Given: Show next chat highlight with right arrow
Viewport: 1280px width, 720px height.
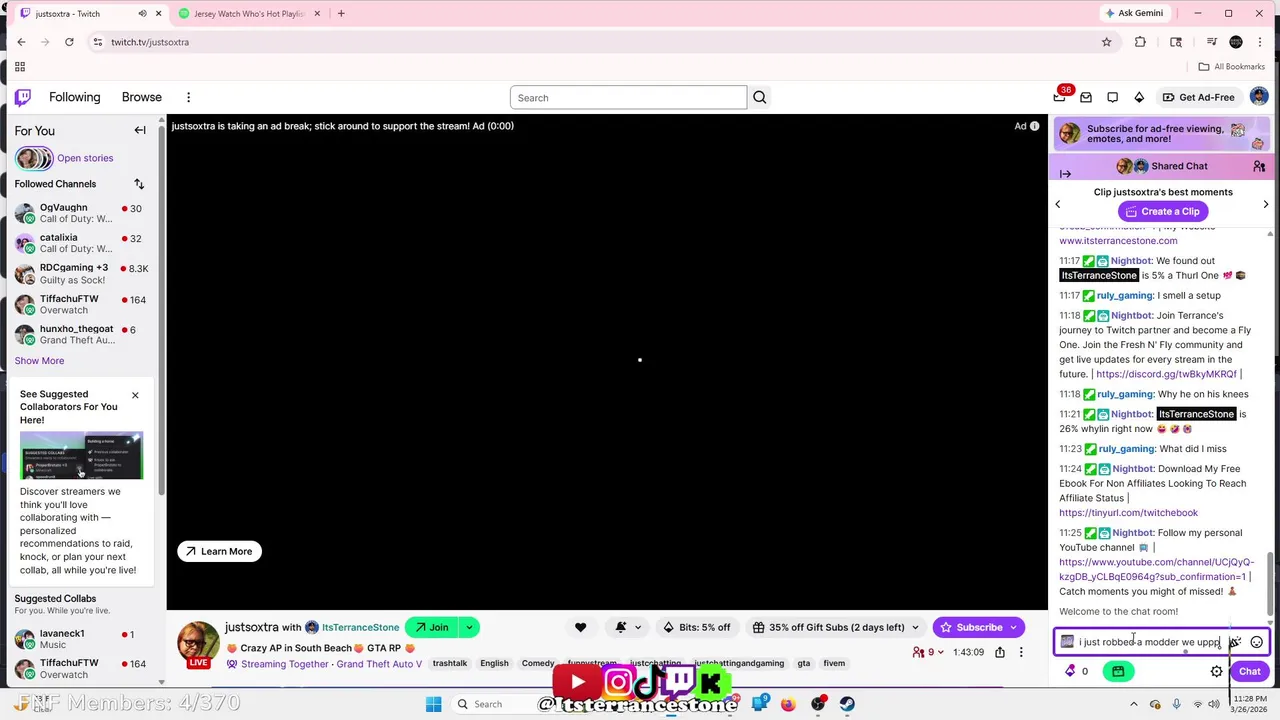Looking at the screenshot, I should click(x=1266, y=204).
